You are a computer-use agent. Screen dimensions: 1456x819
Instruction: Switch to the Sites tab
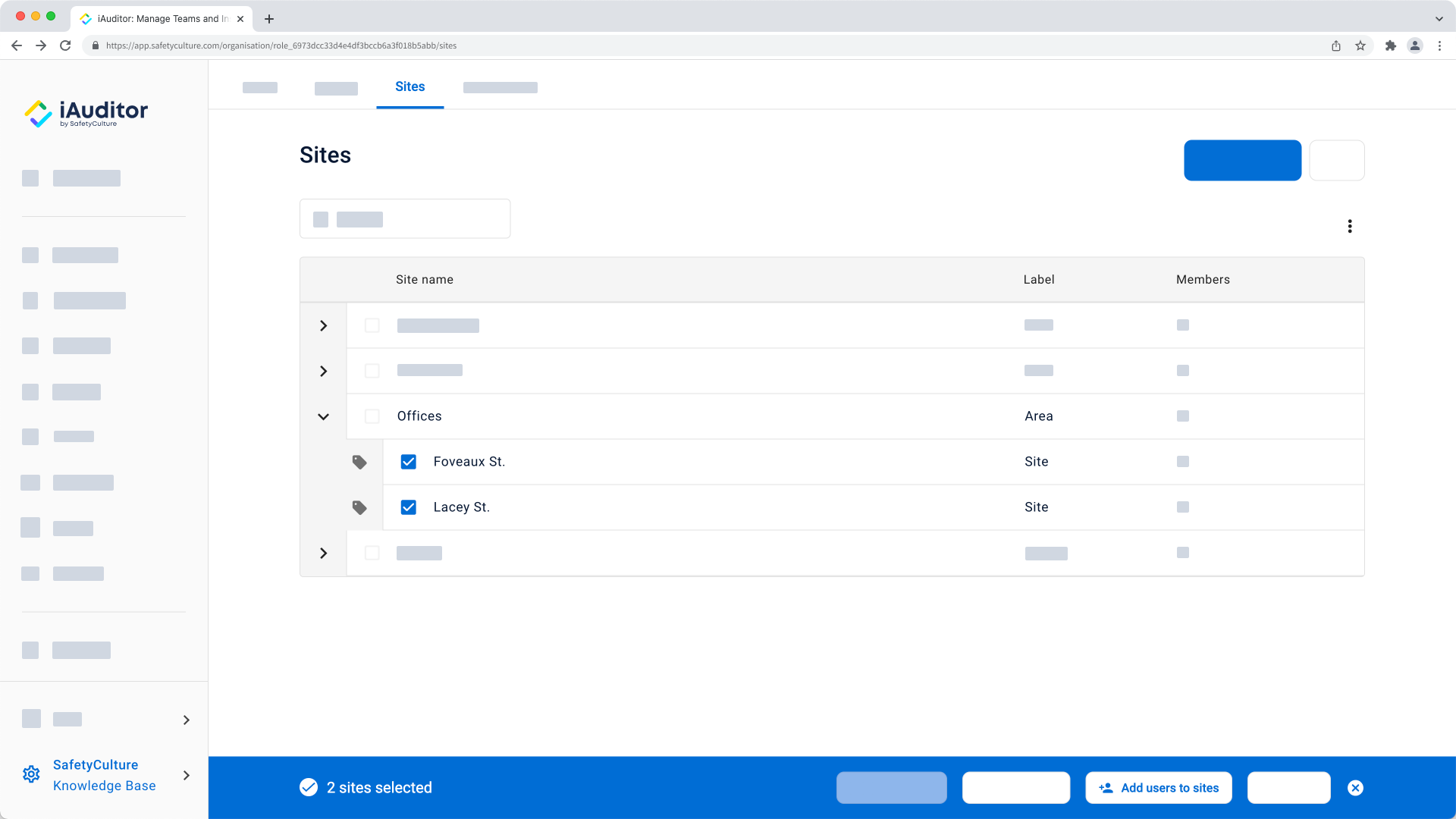409,87
